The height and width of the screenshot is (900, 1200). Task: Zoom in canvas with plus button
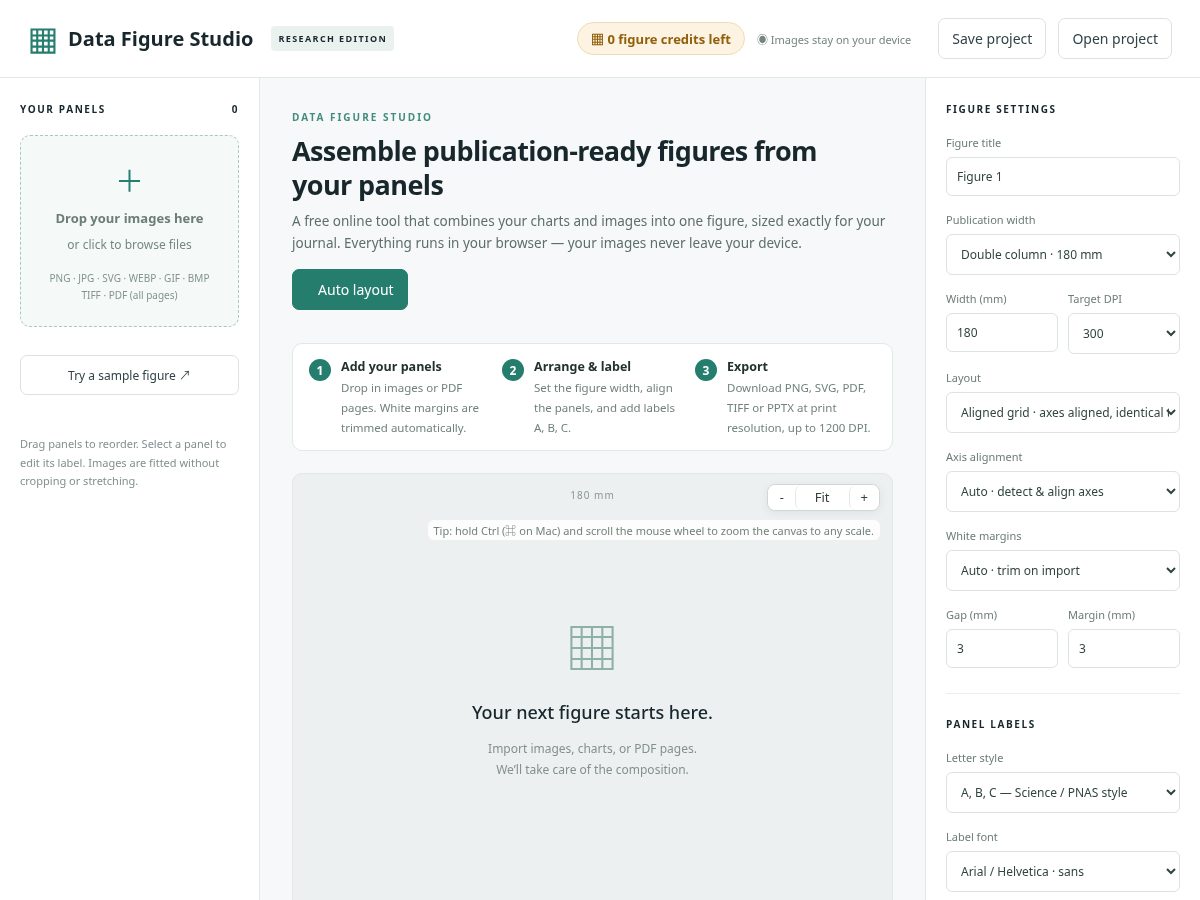pyautogui.click(x=864, y=497)
